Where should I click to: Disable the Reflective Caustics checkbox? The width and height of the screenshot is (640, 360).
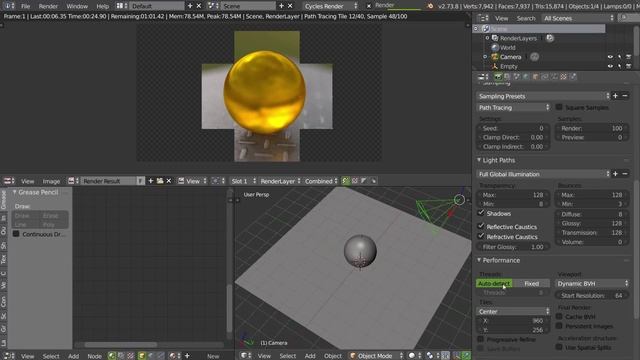(481, 226)
